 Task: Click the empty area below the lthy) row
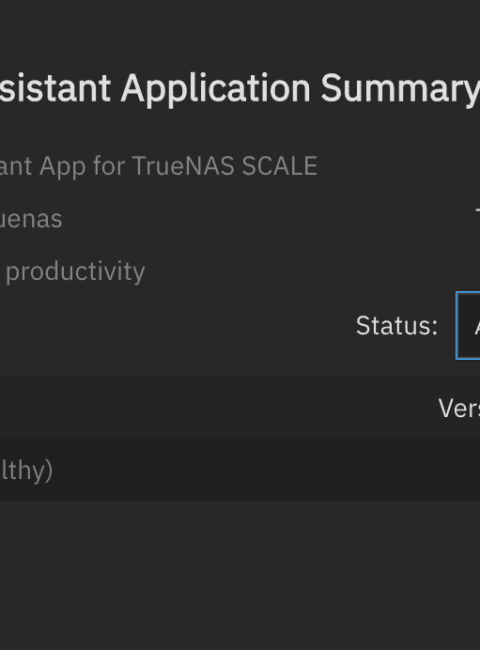pos(240,575)
